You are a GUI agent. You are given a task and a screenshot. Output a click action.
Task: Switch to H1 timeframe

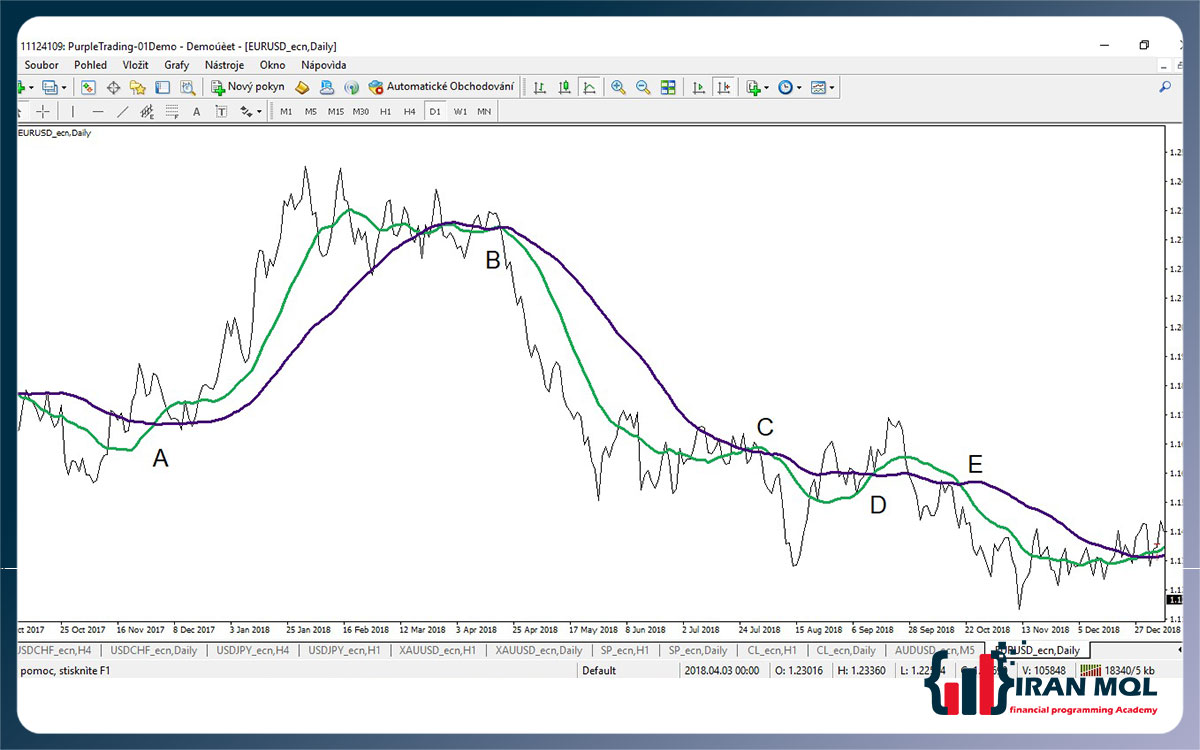tap(385, 111)
